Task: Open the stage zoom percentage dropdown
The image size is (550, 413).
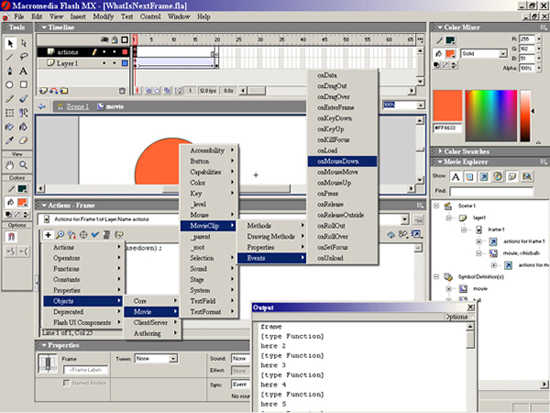Action: pos(421,105)
